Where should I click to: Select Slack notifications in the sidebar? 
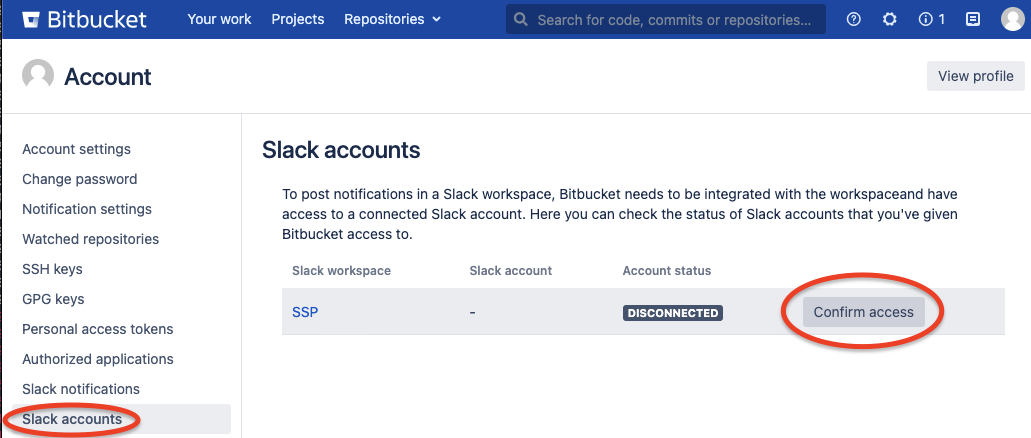(x=81, y=389)
